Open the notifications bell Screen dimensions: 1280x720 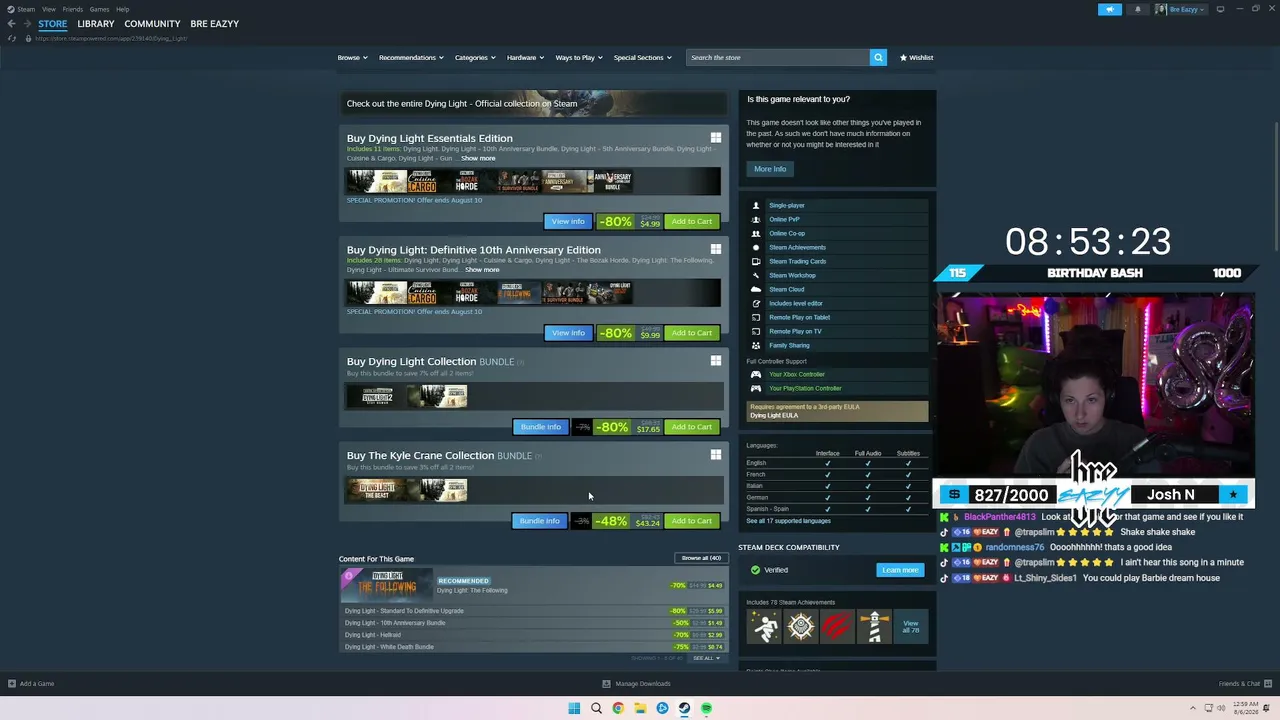[1137, 9]
